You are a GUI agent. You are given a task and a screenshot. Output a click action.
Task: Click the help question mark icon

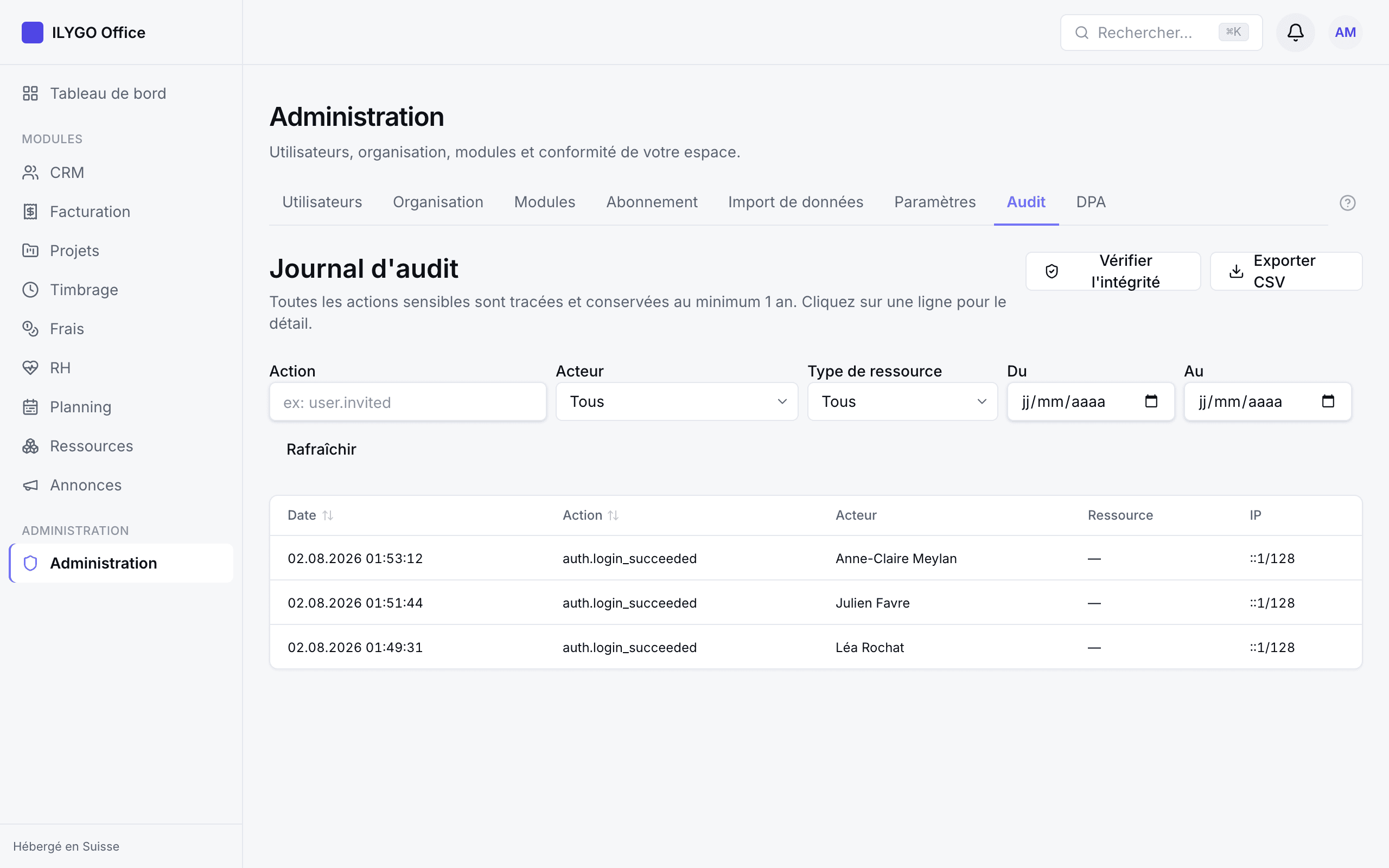1347,203
